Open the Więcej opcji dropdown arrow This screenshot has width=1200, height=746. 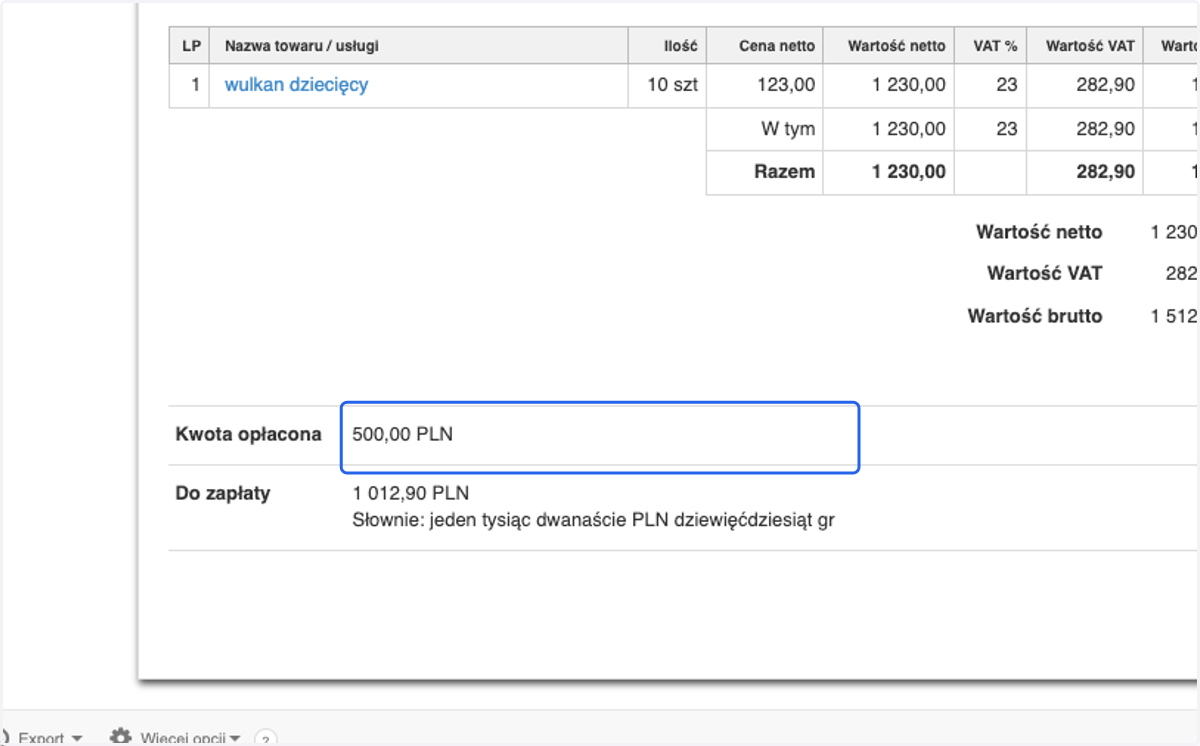[235, 739]
